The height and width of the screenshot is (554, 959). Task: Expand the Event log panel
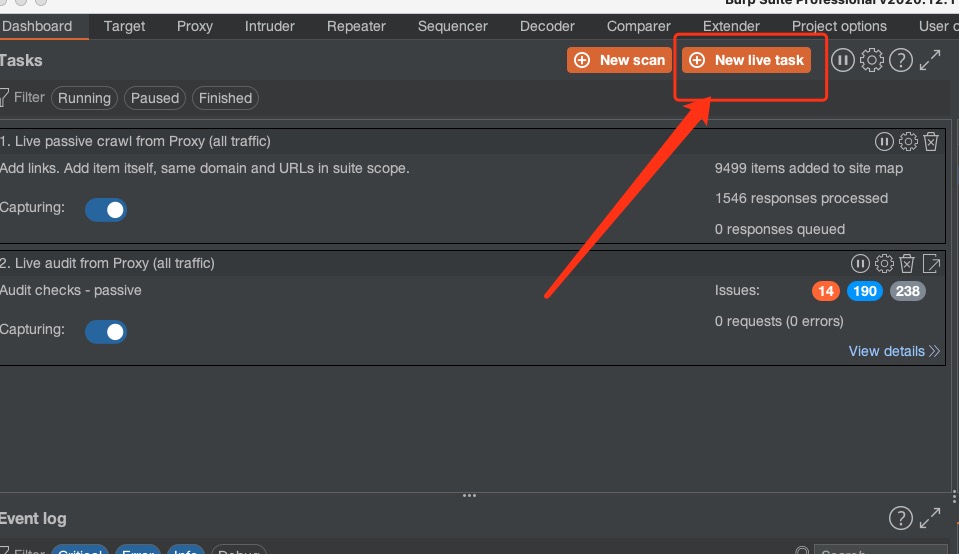pyautogui.click(x=930, y=518)
